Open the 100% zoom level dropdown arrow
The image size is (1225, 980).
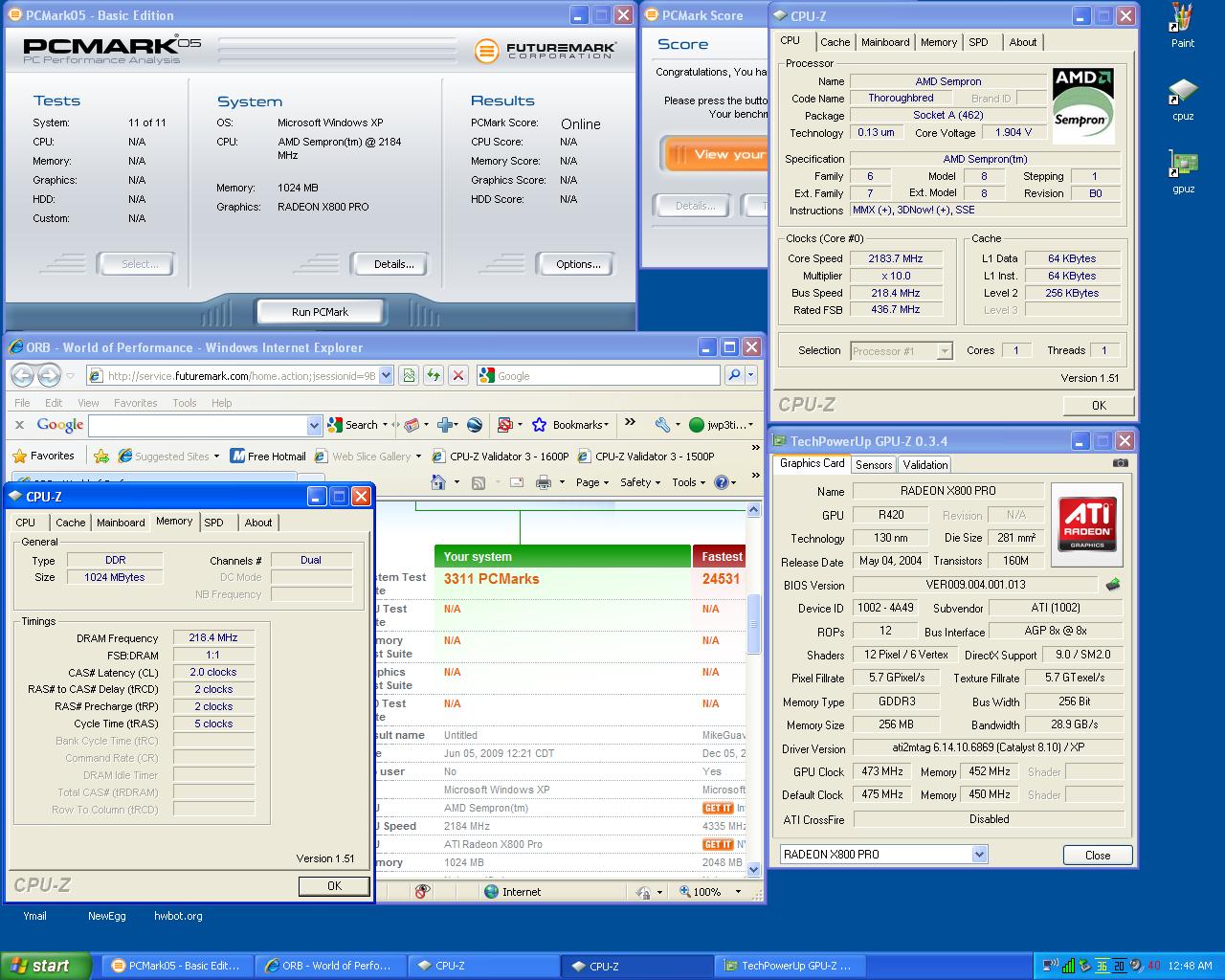(x=738, y=892)
